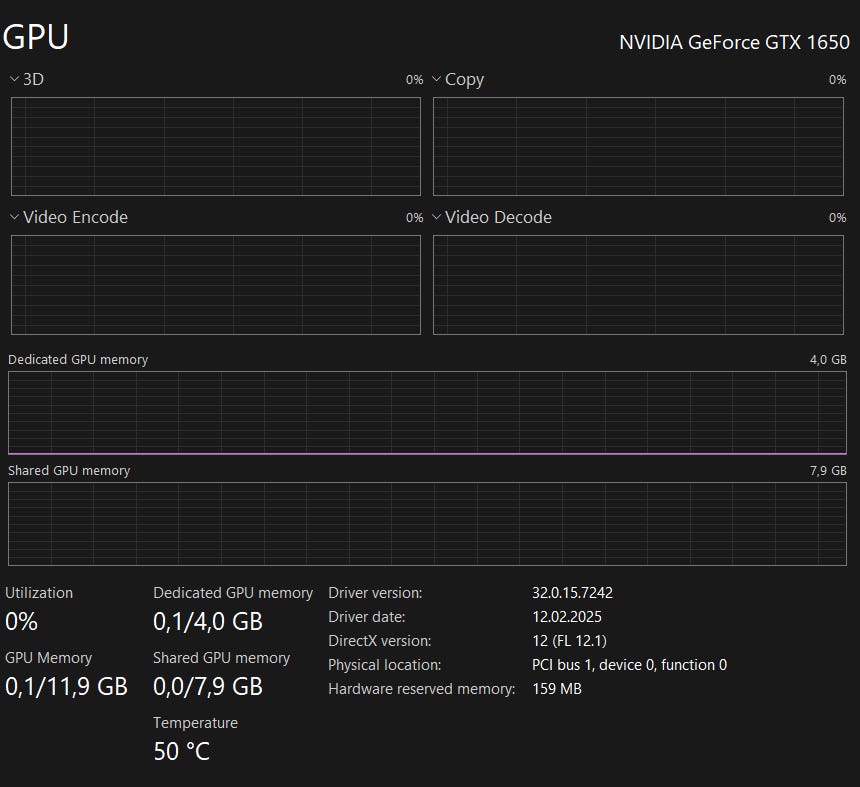Click the 0% Utilization value
Screen dimensions: 860x787
click(x=21, y=621)
